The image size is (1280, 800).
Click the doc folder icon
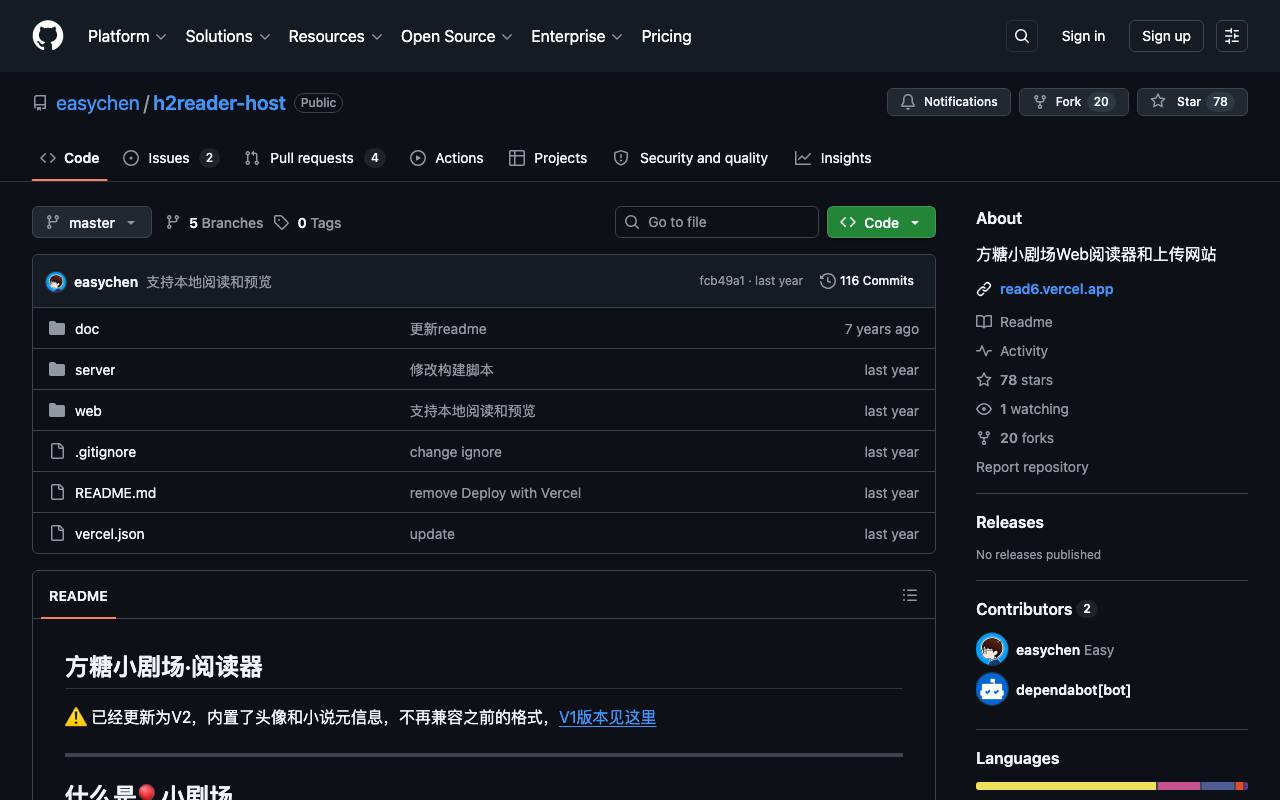(x=57, y=328)
